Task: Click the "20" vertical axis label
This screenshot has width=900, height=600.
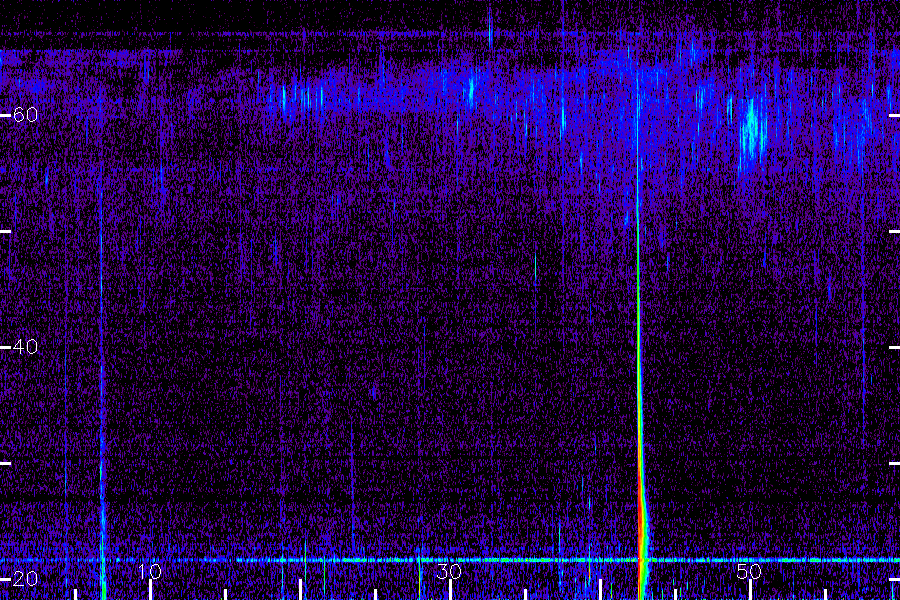Action: tap(25, 579)
